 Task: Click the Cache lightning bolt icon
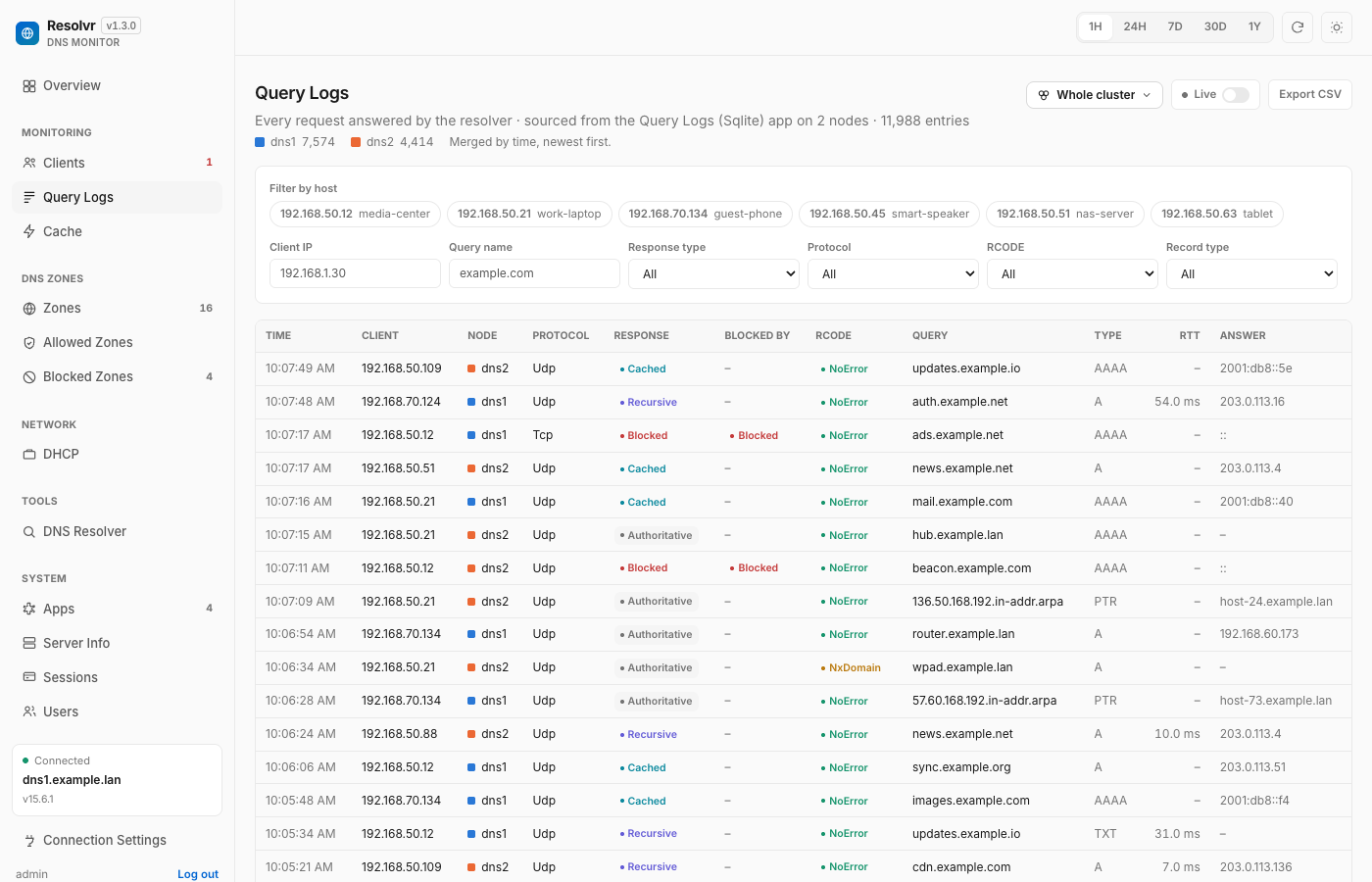(29, 231)
